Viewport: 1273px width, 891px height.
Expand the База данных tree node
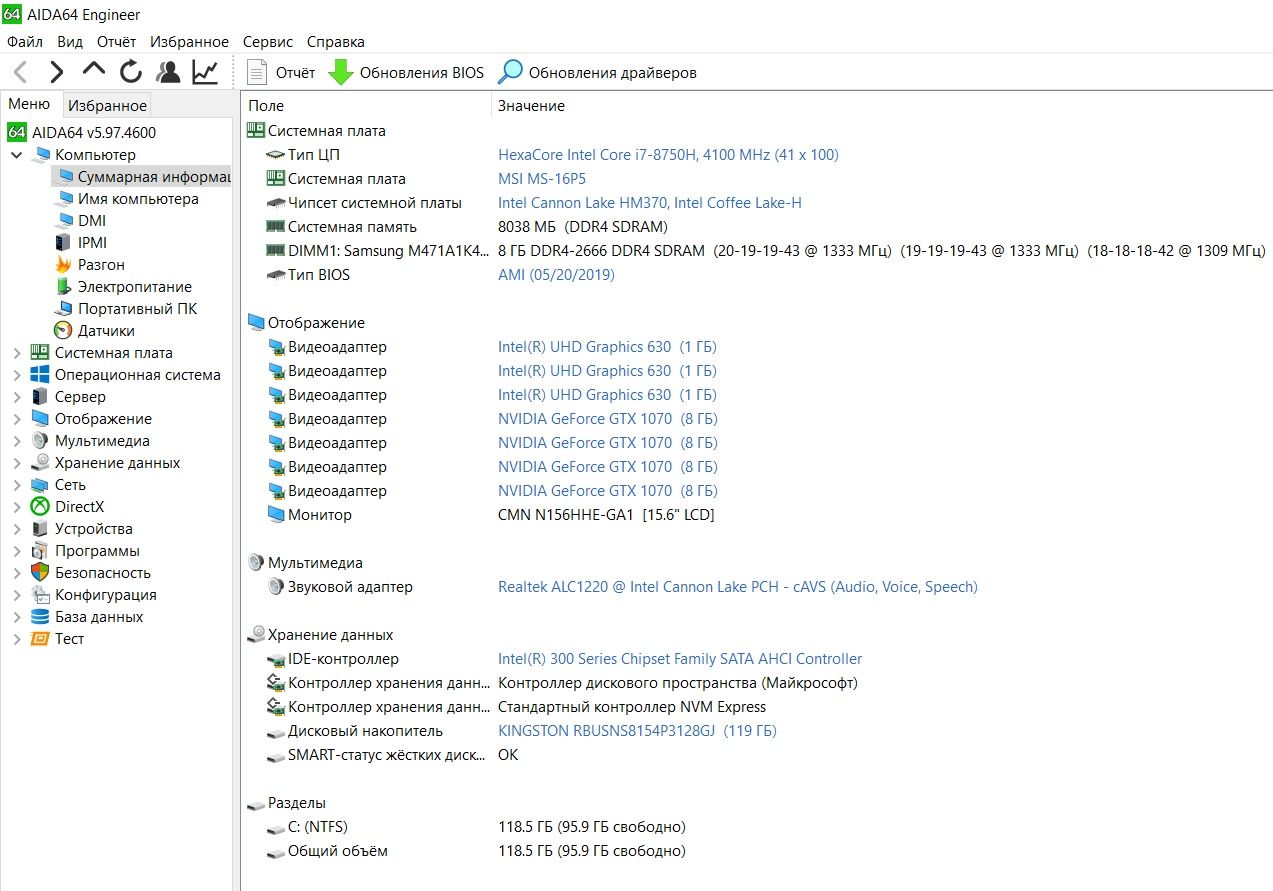(17, 617)
